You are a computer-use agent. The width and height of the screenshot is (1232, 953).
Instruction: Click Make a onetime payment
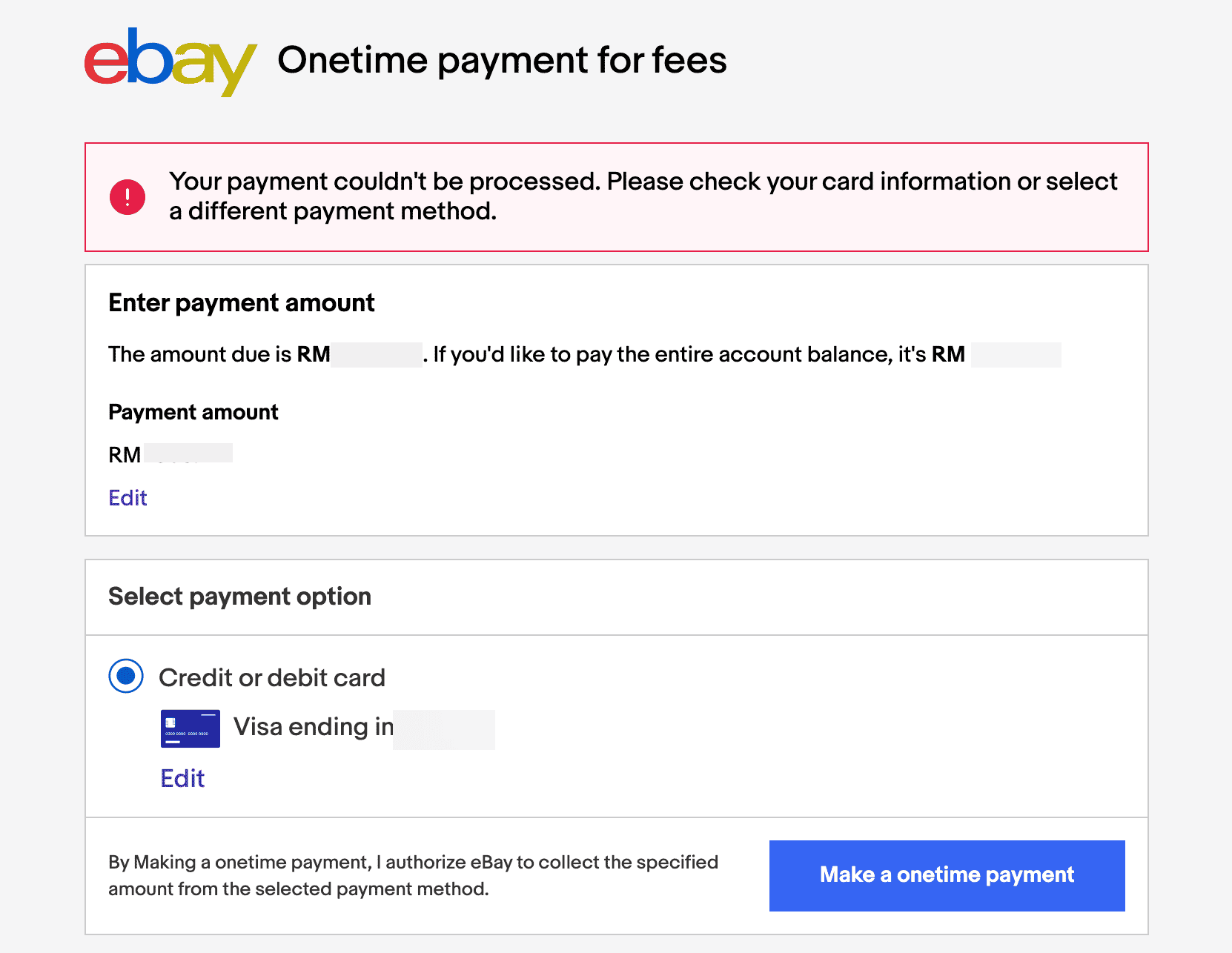click(947, 875)
